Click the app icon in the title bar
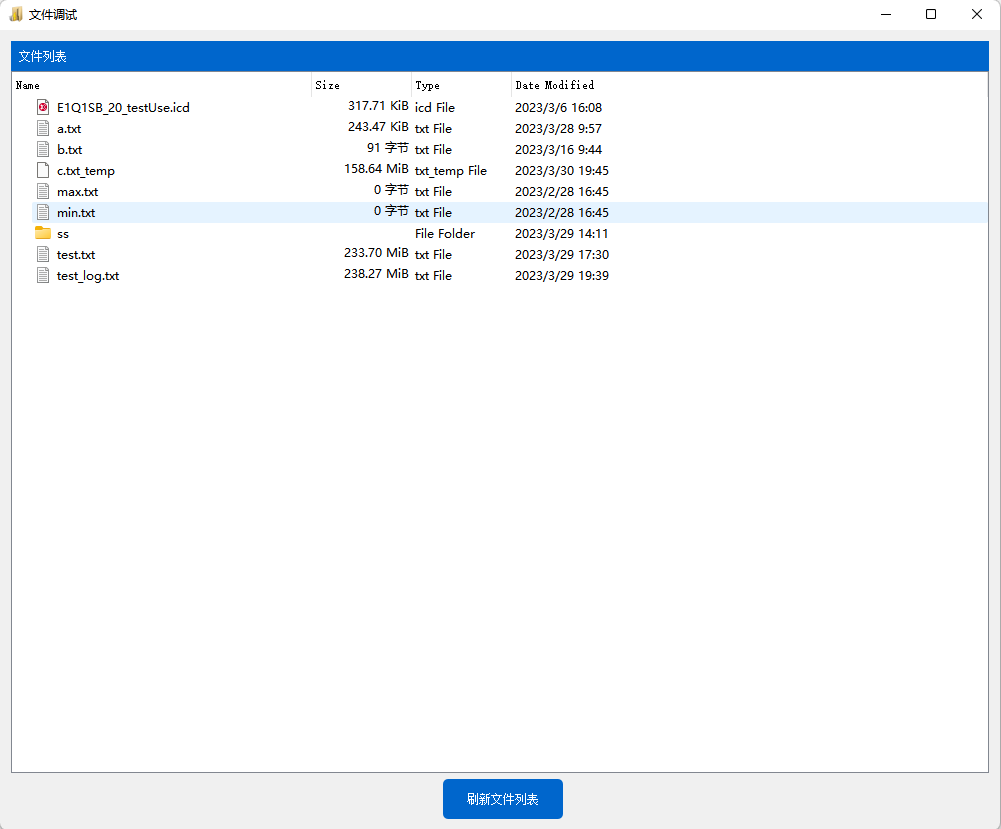The height and width of the screenshot is (829, 1001). coord(16,14)
